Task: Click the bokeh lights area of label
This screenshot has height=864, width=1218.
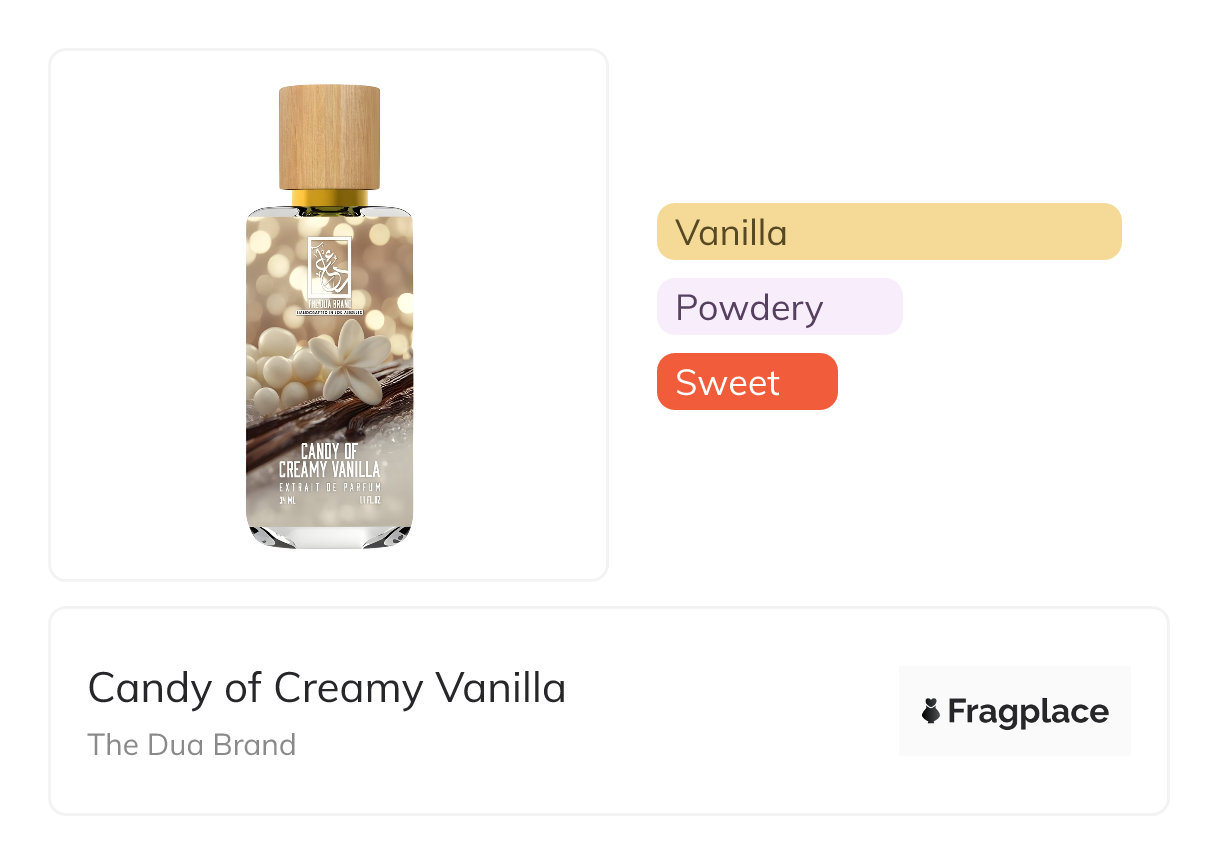Action: click(380, 260)
